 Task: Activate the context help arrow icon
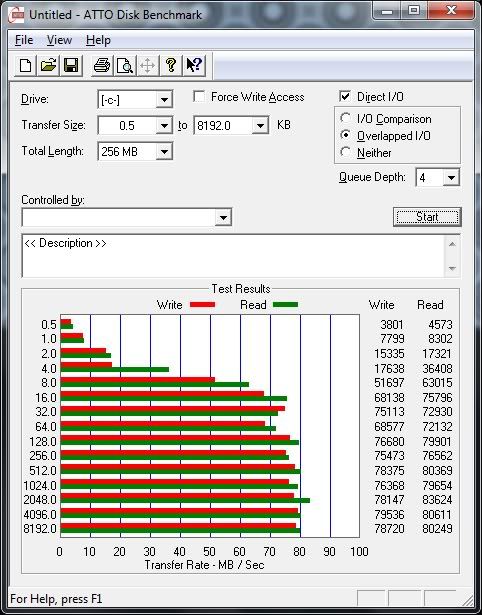pyautogui.click(x=194, y=65)
